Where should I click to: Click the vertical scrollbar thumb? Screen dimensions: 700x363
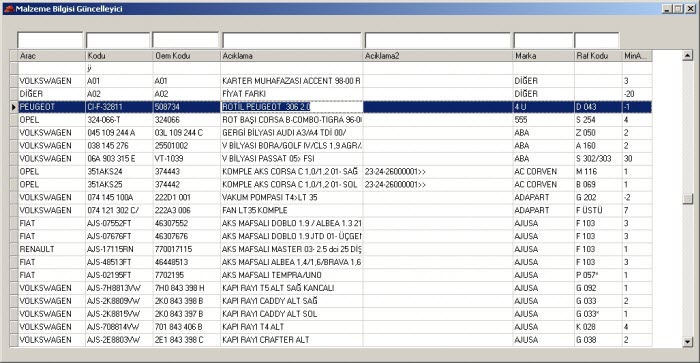(688, 199)
